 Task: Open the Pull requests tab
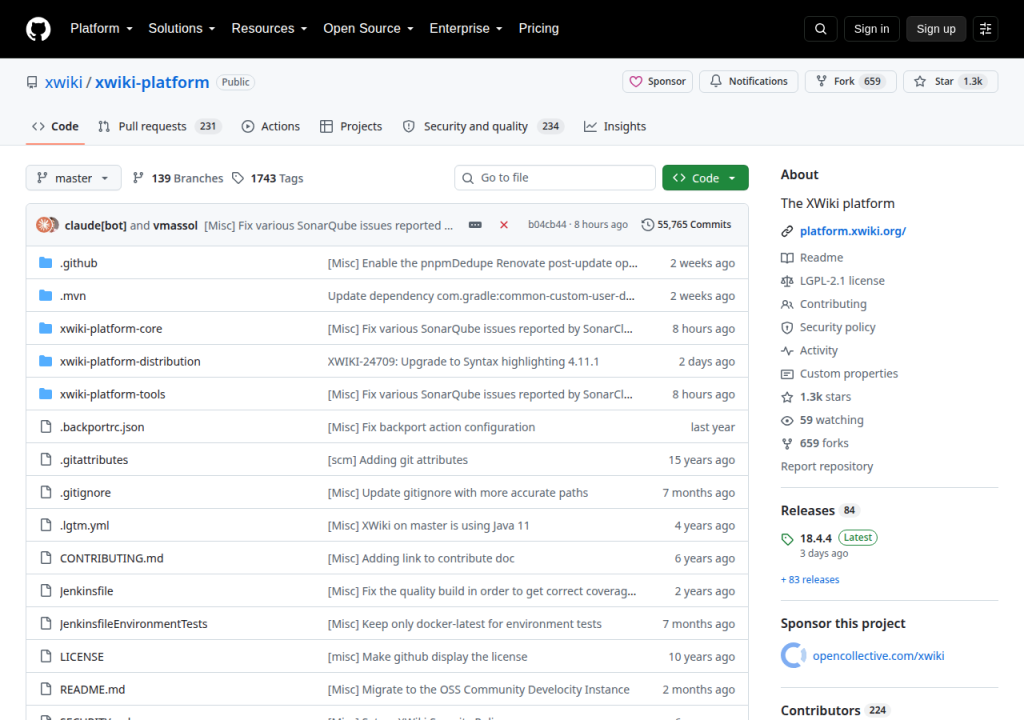pyautogui.click(x=159, y=127)
